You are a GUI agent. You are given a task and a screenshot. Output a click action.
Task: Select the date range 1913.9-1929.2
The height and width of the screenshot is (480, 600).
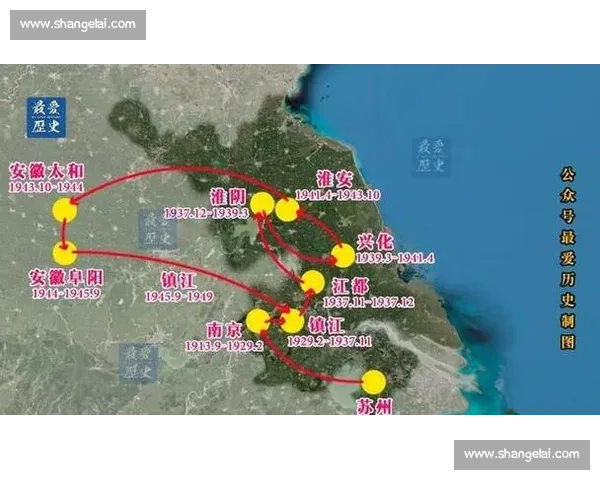click(x=224, y=346)
